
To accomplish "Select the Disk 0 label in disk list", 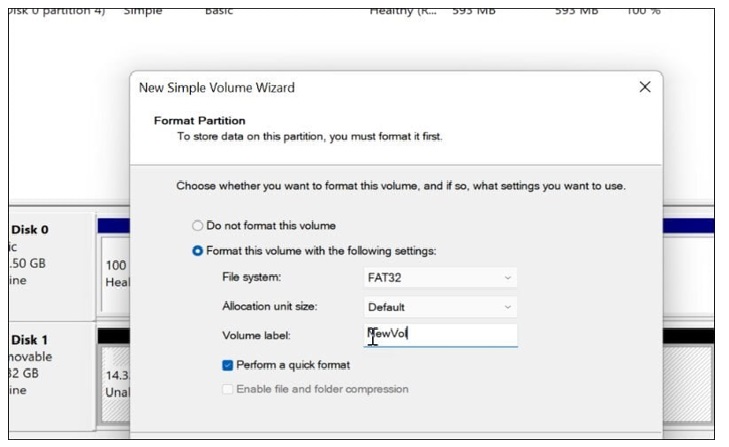I will [x=30, y=230].
